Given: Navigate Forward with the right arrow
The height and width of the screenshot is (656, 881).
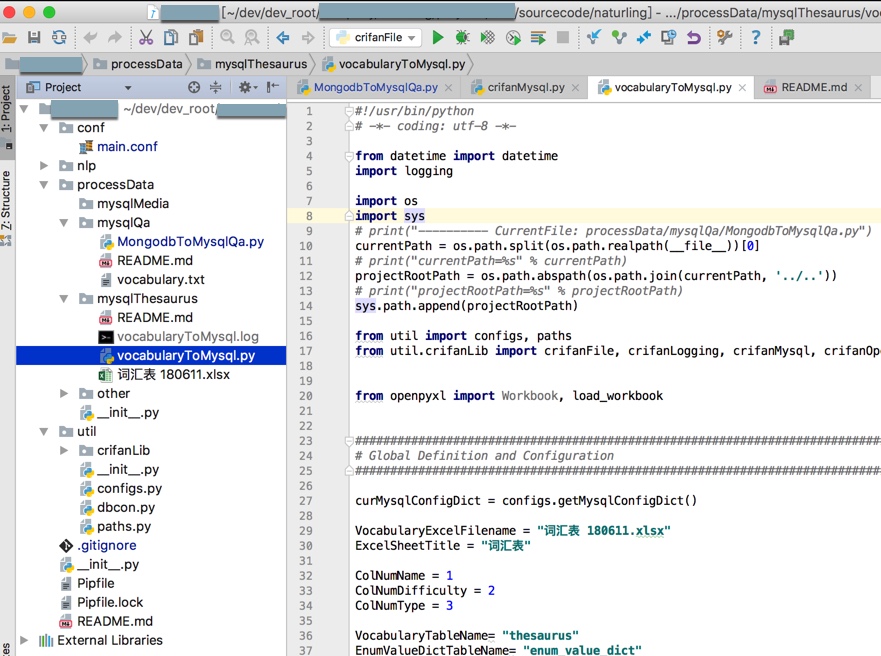Looking at the screenshot, I should 308,38.
